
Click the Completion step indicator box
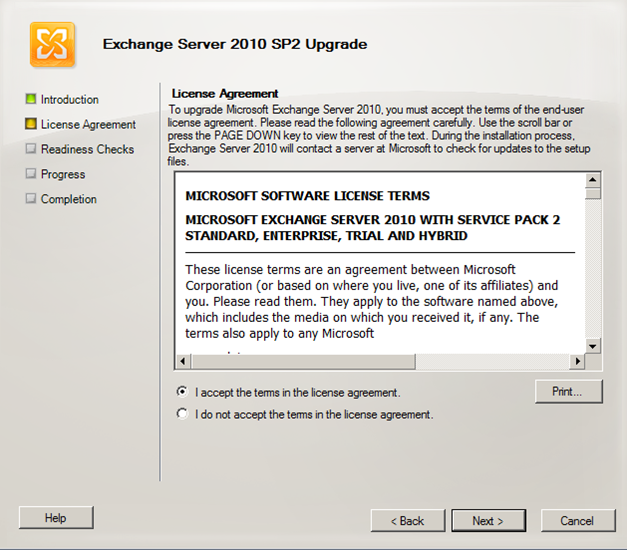[31, 198]
